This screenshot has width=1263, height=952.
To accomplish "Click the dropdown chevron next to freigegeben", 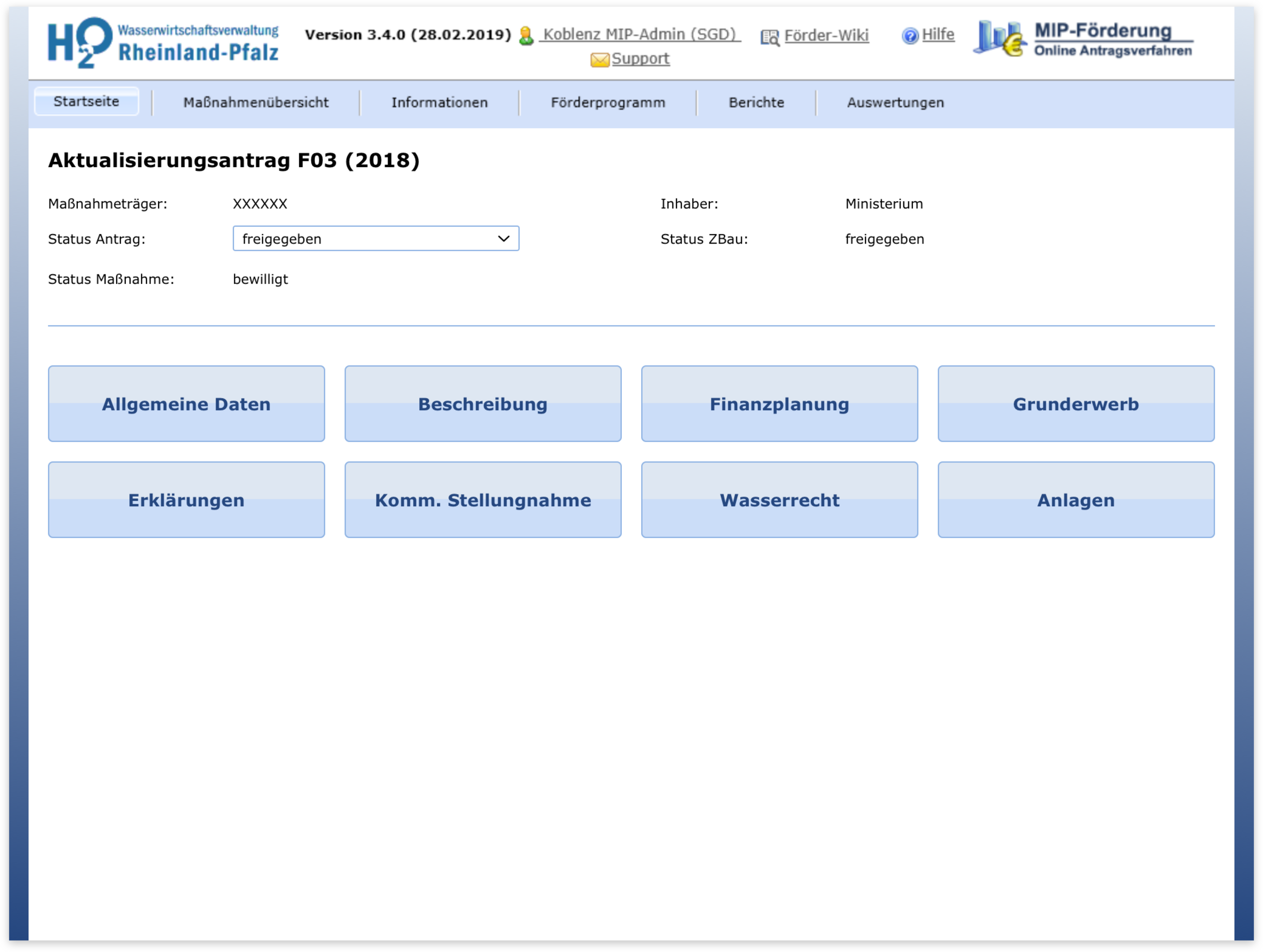I will click(x=503, y=239).
